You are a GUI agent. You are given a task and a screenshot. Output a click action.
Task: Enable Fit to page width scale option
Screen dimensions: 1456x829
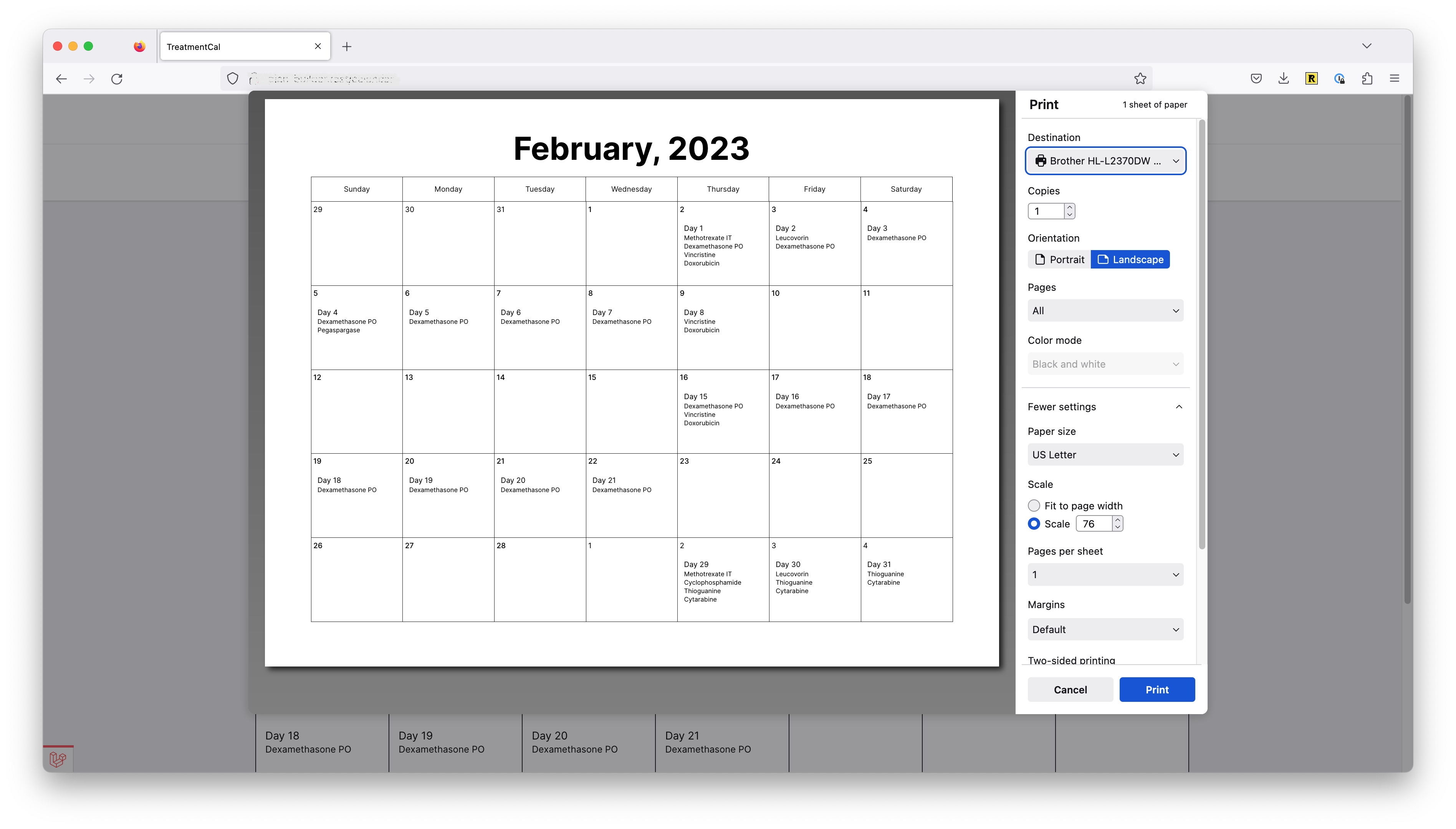click(x=1034, y=505)
